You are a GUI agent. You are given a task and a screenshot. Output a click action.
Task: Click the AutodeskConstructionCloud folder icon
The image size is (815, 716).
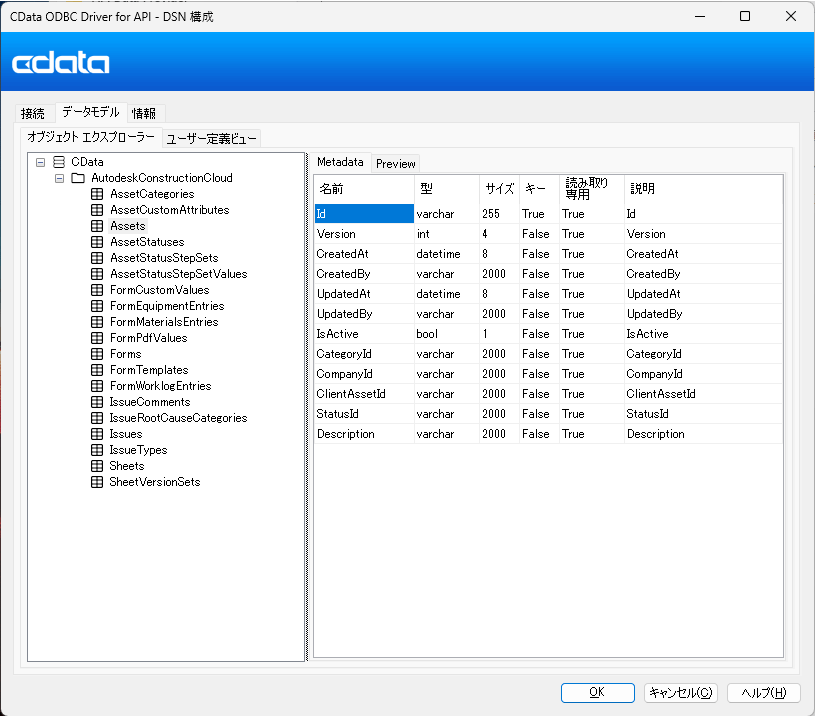pyautogui.click(x=78, y=178)
